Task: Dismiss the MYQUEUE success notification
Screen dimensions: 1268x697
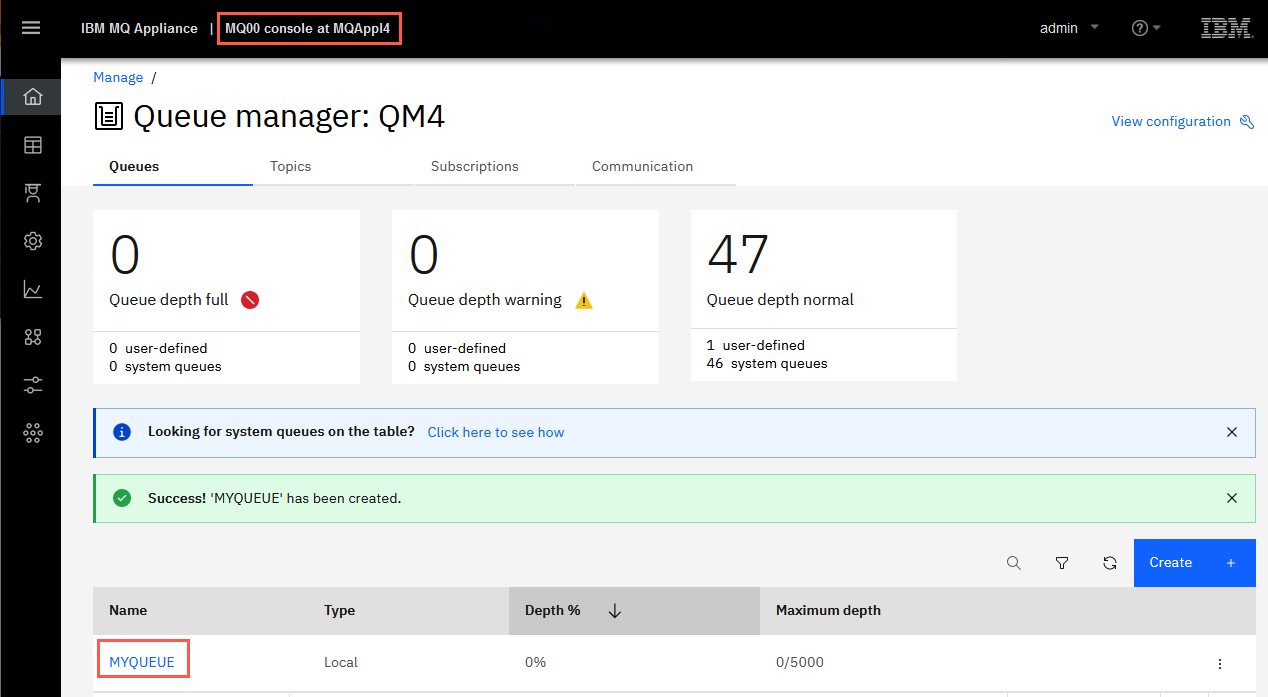Action: 1232,498
